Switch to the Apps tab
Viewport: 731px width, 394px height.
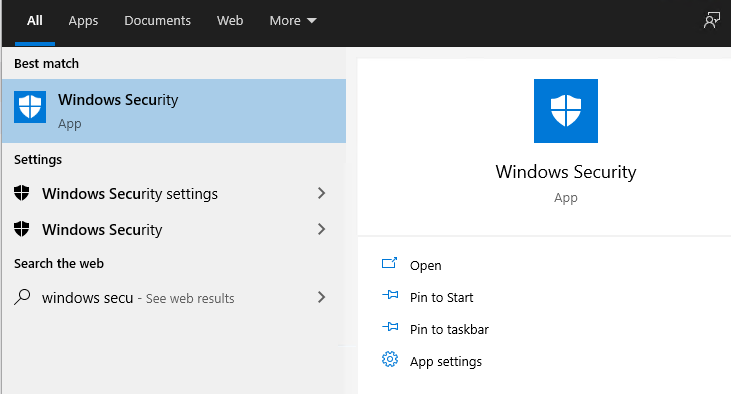click(83, 21)
